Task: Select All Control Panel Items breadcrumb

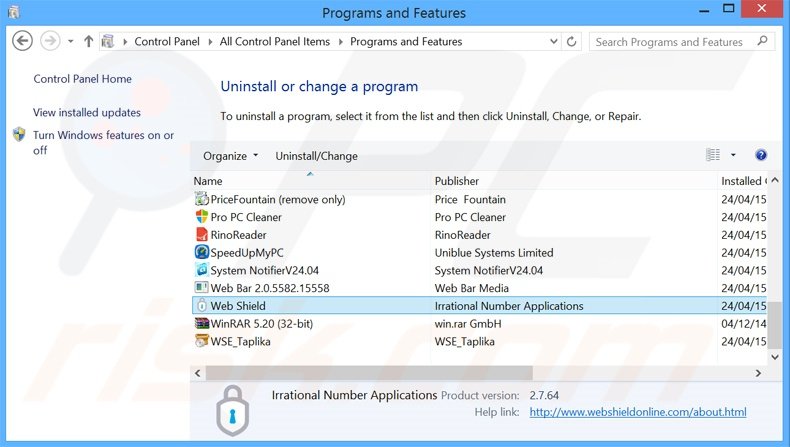Action: point(275,42)
